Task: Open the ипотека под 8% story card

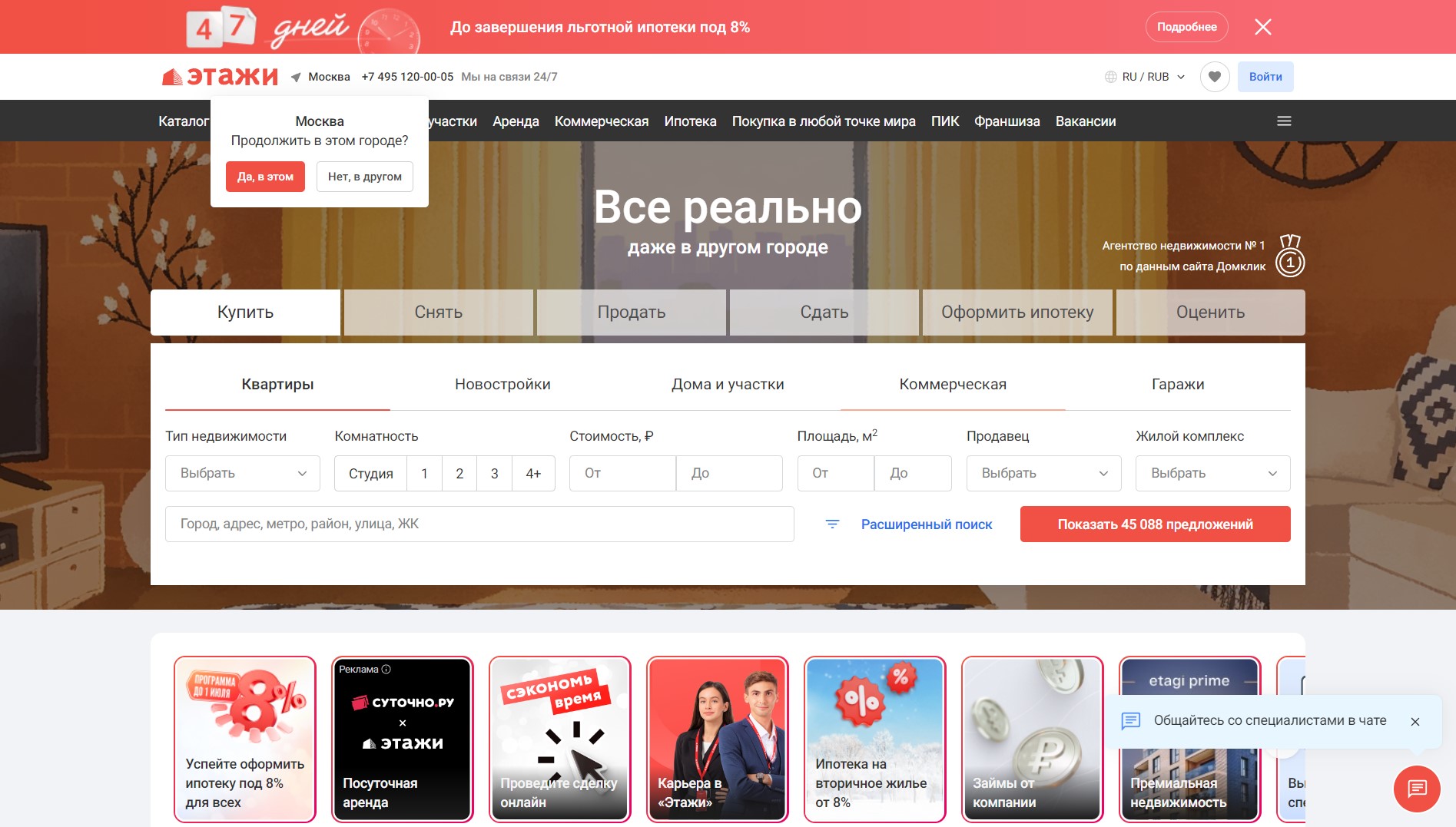Action: tap(245, 739)
